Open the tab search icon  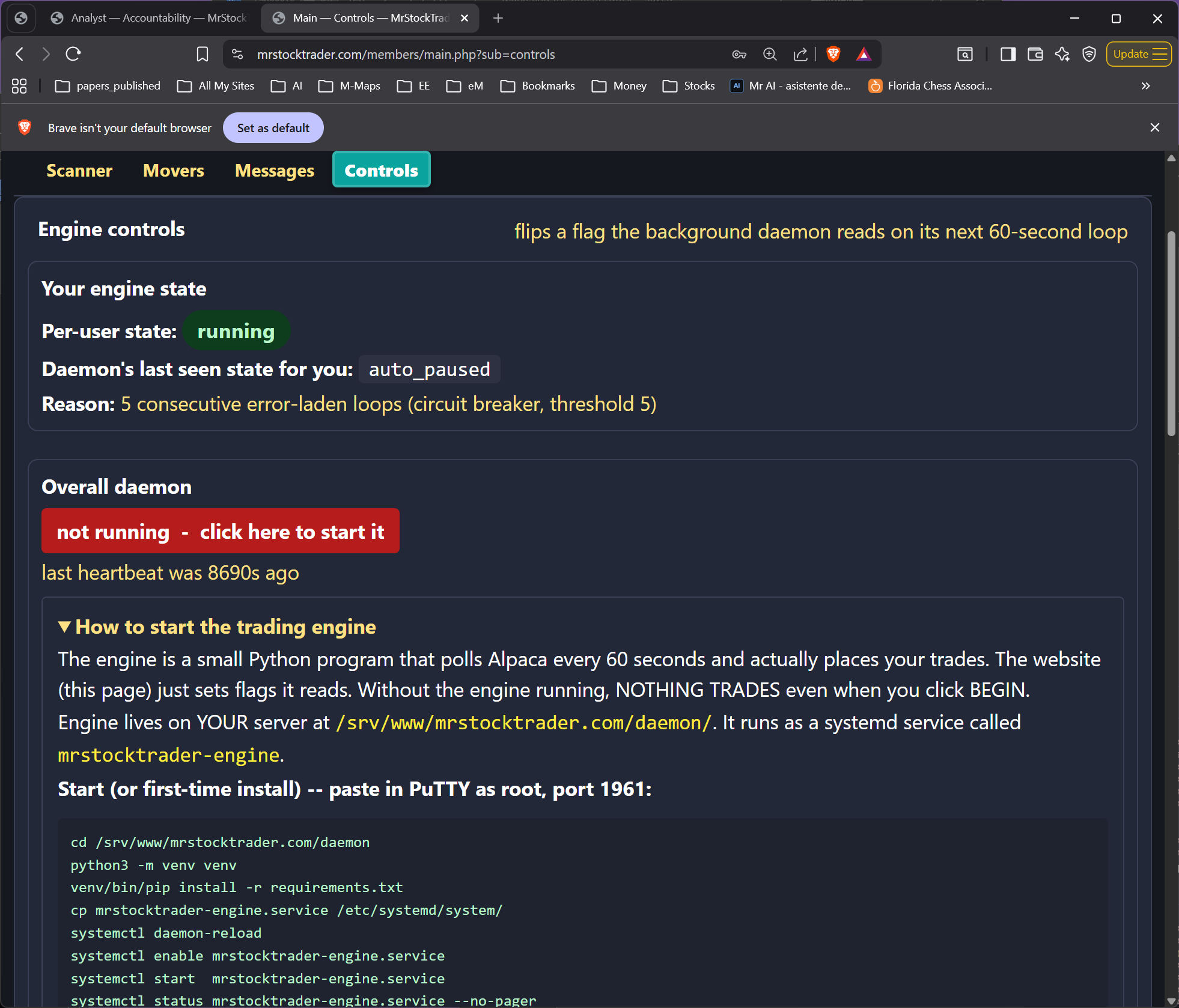point(965,54)
